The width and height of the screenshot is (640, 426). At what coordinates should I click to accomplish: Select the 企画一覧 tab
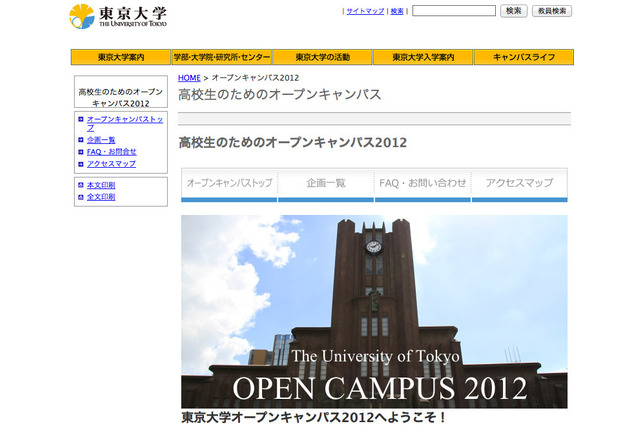point(326,185)
